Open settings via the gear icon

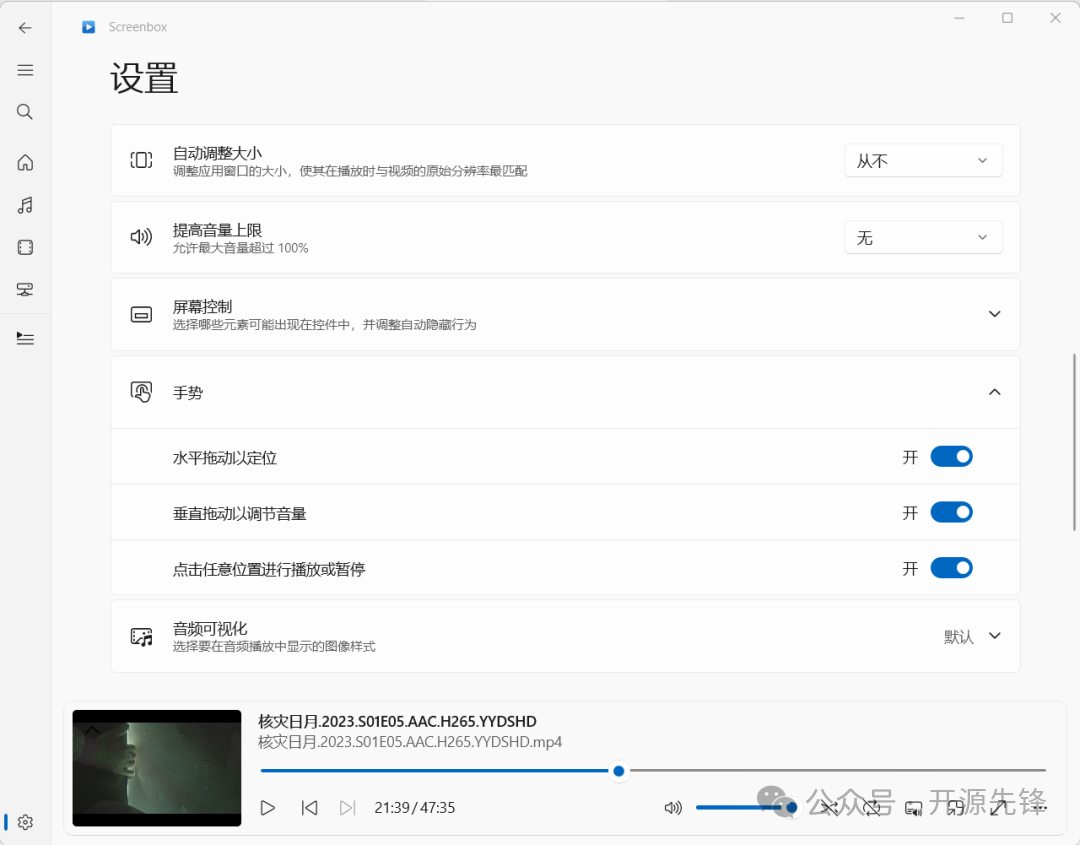point(25,822)
